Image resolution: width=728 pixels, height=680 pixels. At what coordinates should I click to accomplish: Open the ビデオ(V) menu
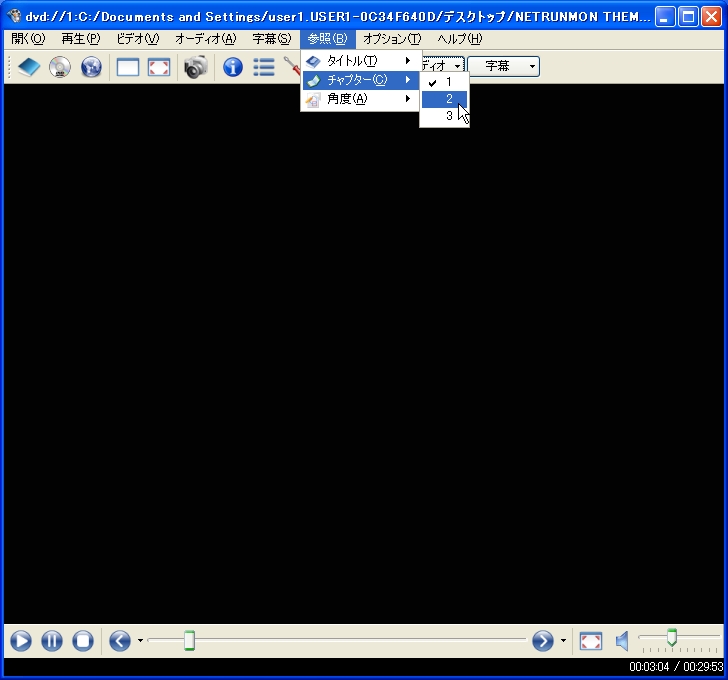137,39
